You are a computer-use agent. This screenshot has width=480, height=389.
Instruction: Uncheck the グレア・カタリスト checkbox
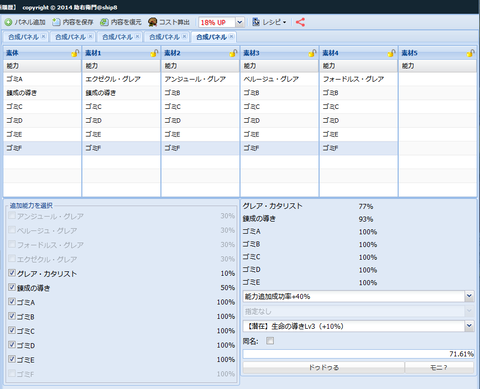pos(12,273)
